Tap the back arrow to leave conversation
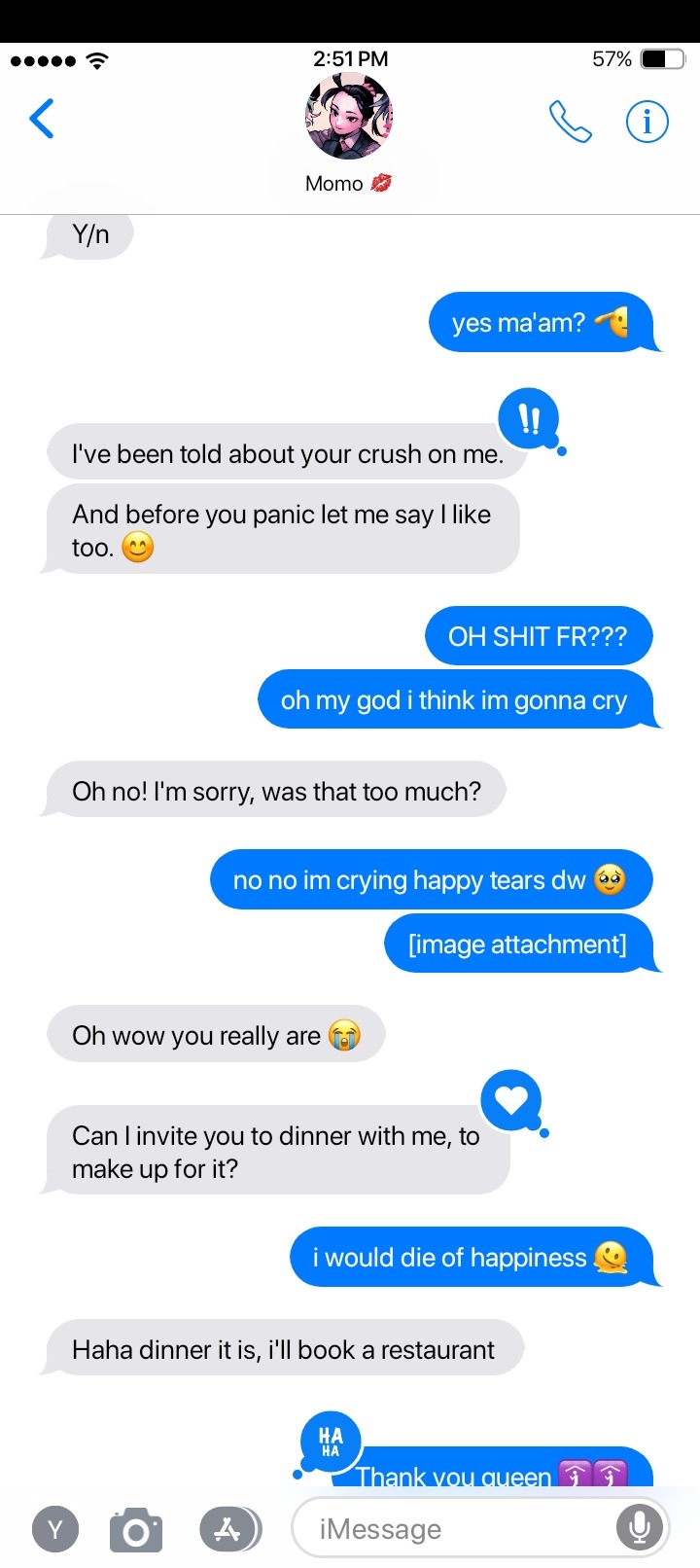Image resolution: width=700 pixels, height=1568 pixels. [42, 120]
